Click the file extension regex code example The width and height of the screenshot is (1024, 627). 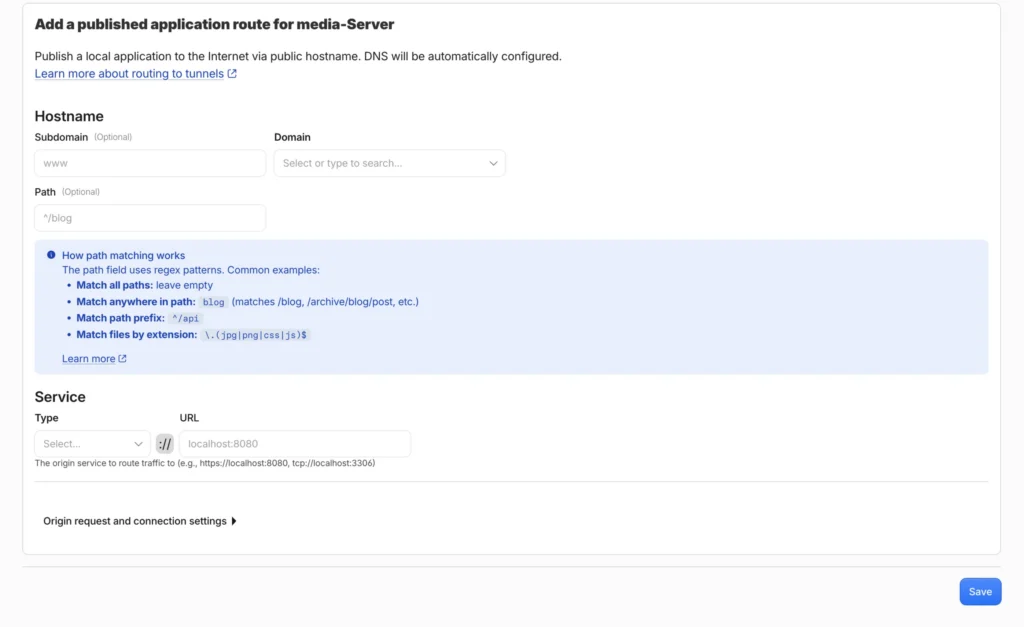point(255,335)
